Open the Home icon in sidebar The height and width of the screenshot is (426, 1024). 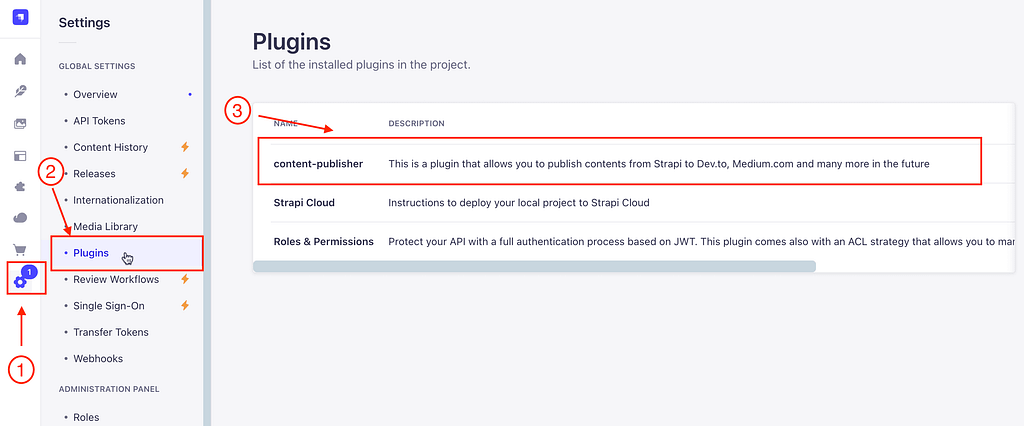(20, 59)
